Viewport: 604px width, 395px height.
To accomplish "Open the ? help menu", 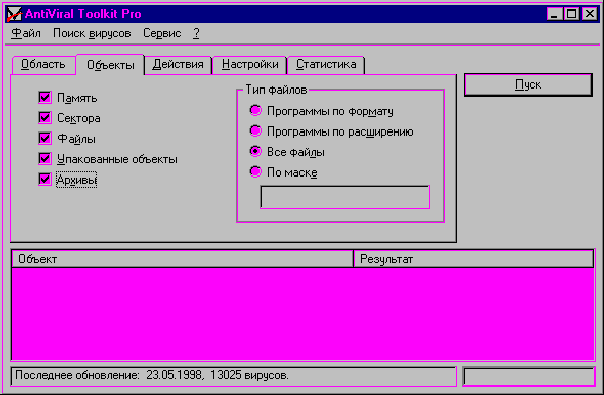I will point(196,34).
